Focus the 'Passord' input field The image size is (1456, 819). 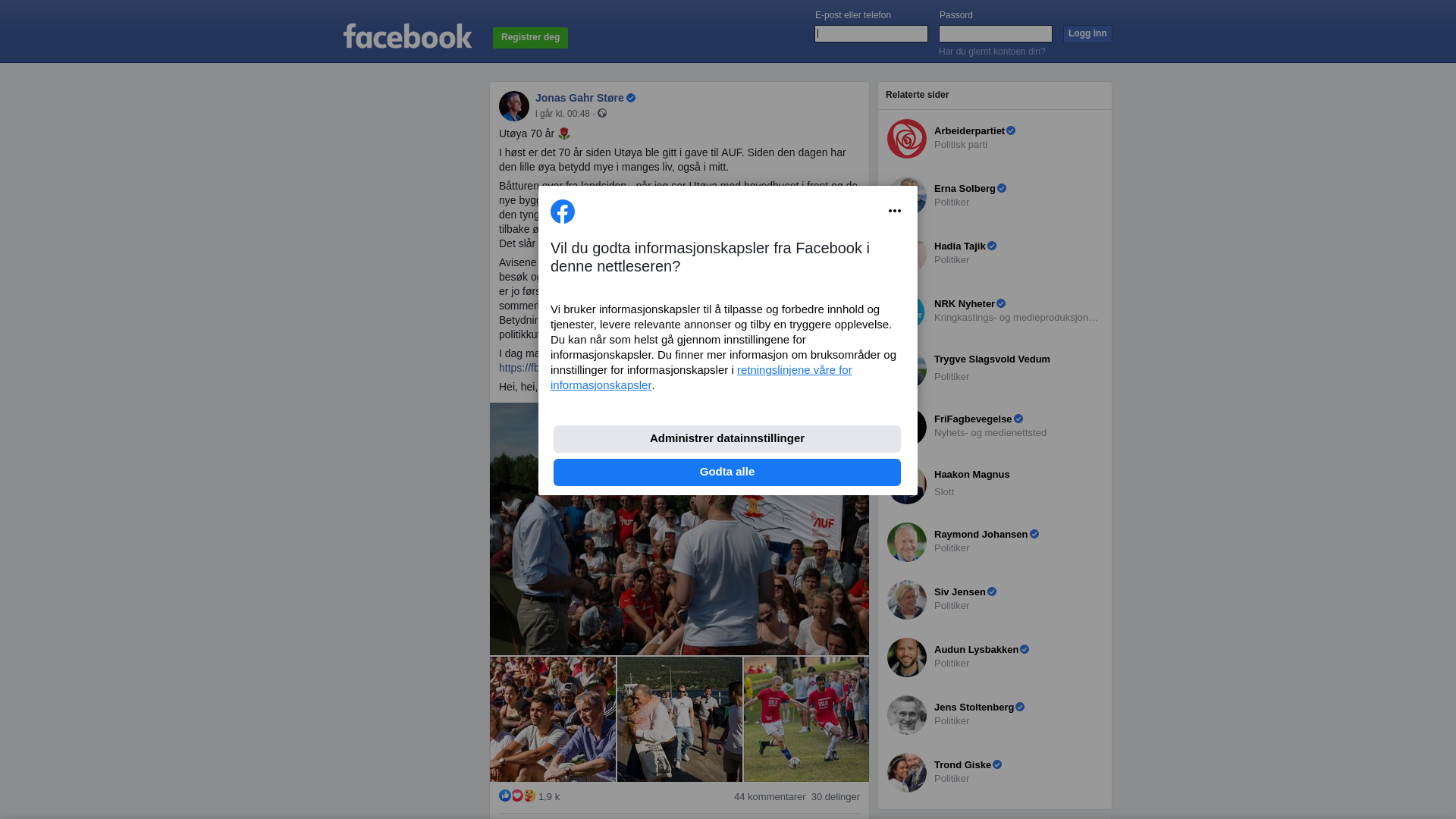[996, 33]
